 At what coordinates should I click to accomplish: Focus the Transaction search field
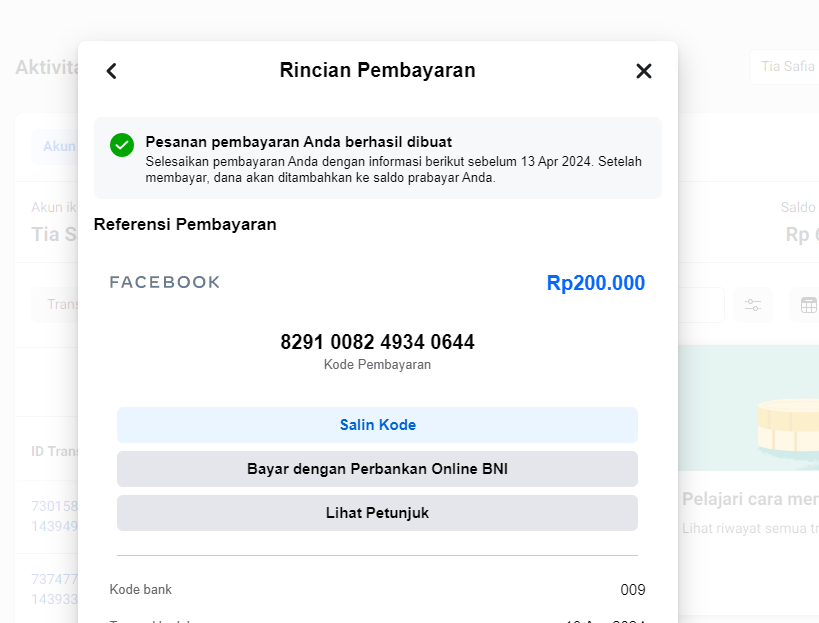click(55, 304)
